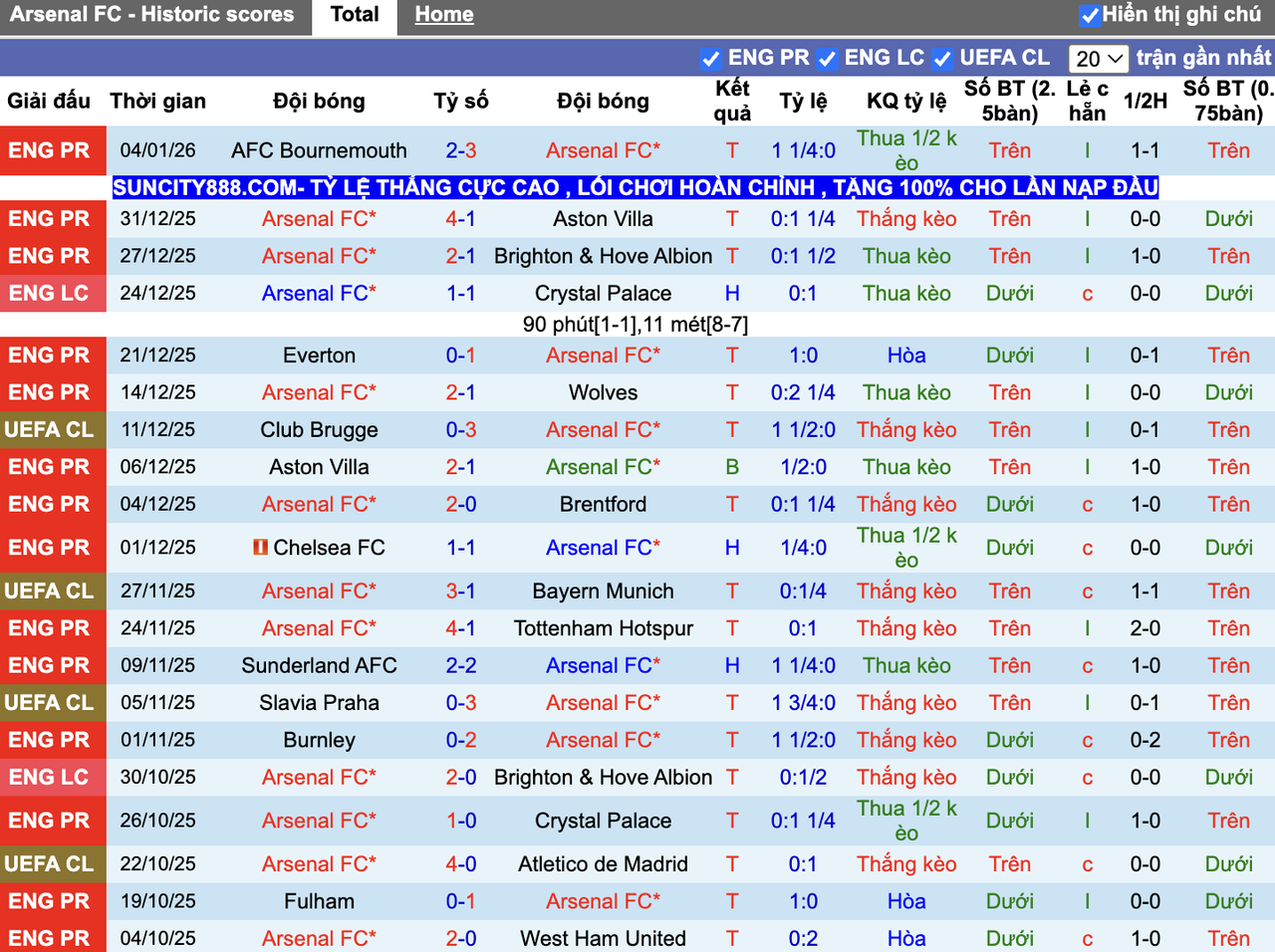1275x952 pixels.
Task: Click the UEFA CL label for 11/12/25
Action: [x=49, y=430]
